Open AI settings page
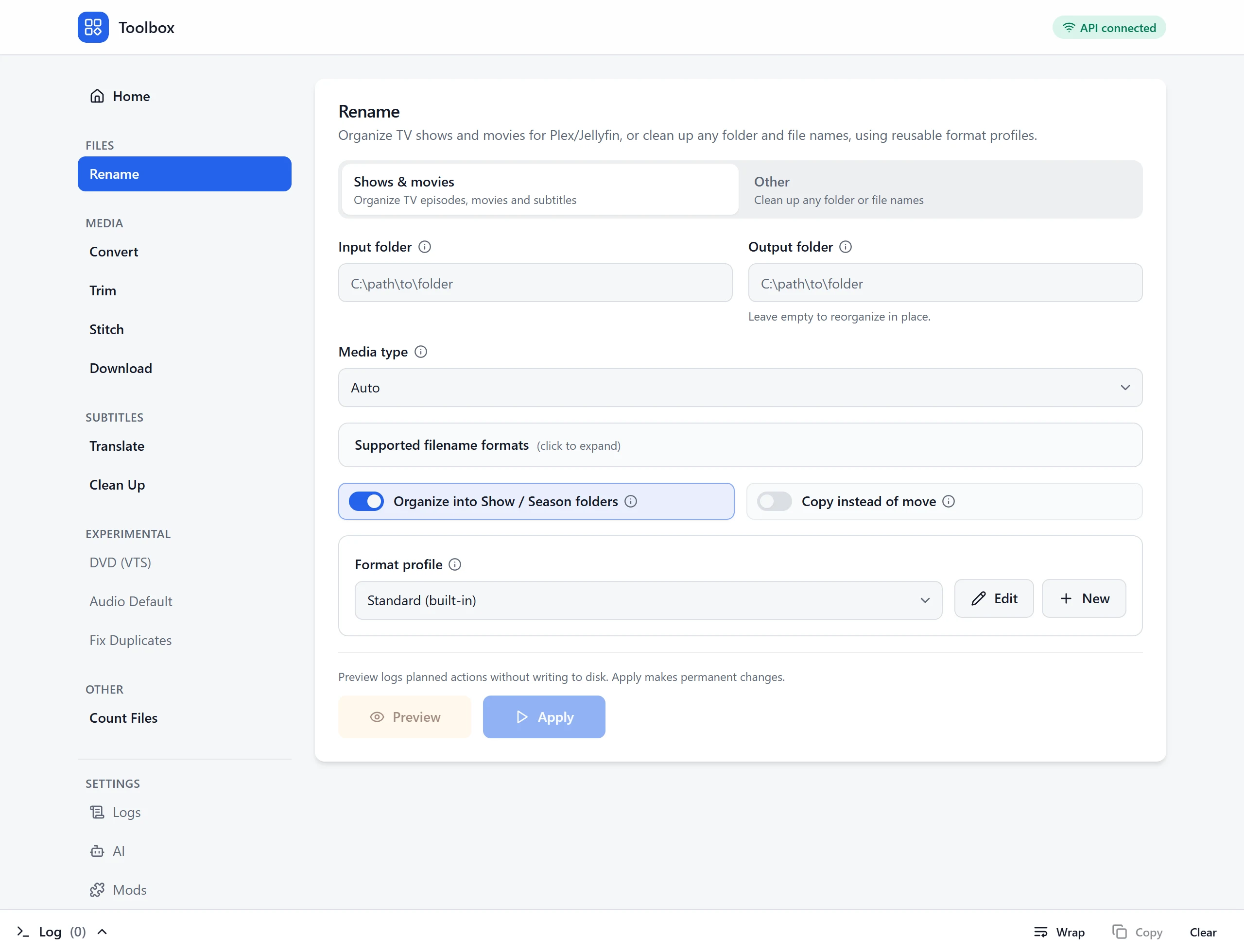Screen dimensions: 1244x952 184,851
